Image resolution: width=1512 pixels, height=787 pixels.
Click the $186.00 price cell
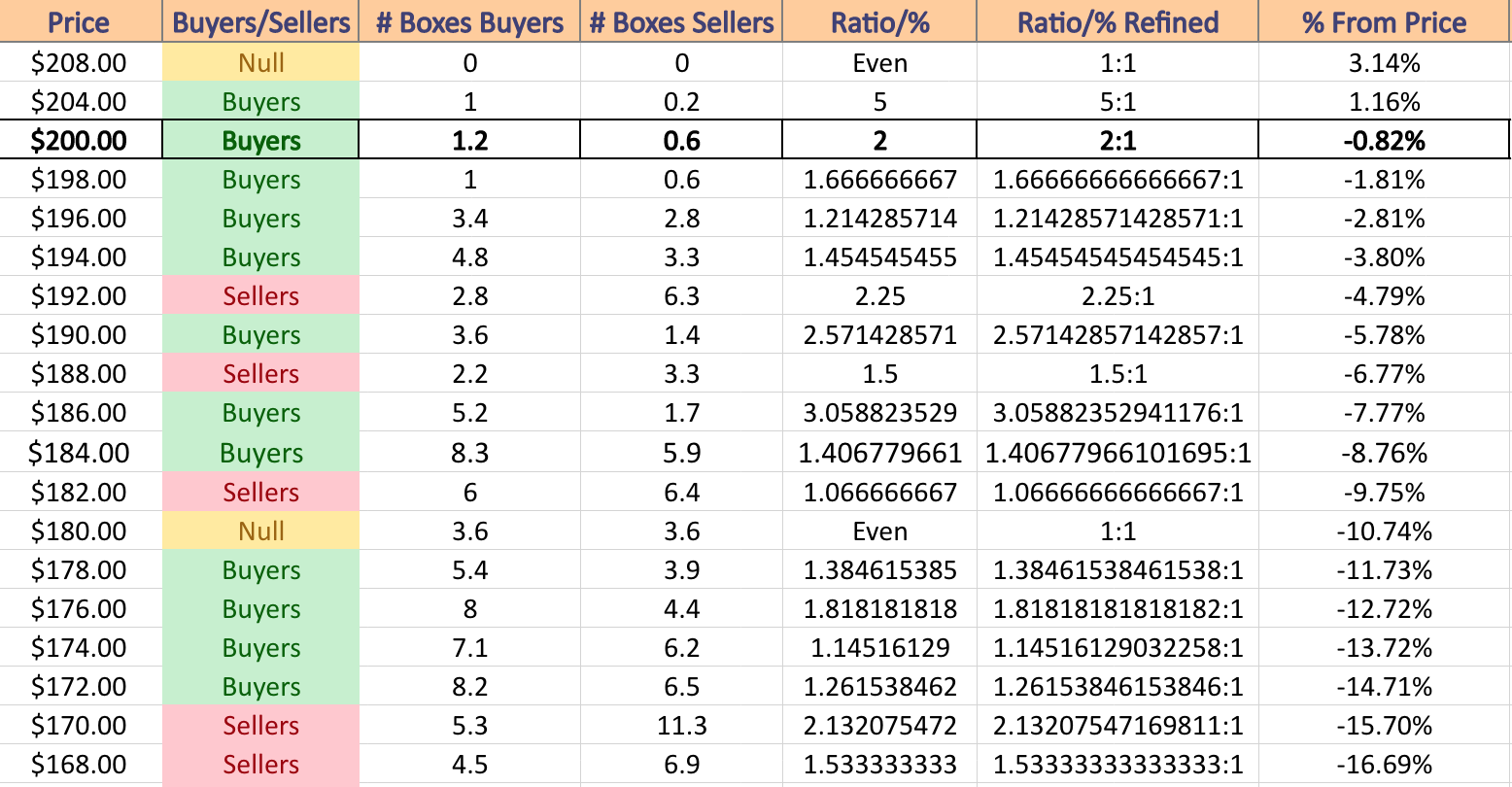click(80, 413)
